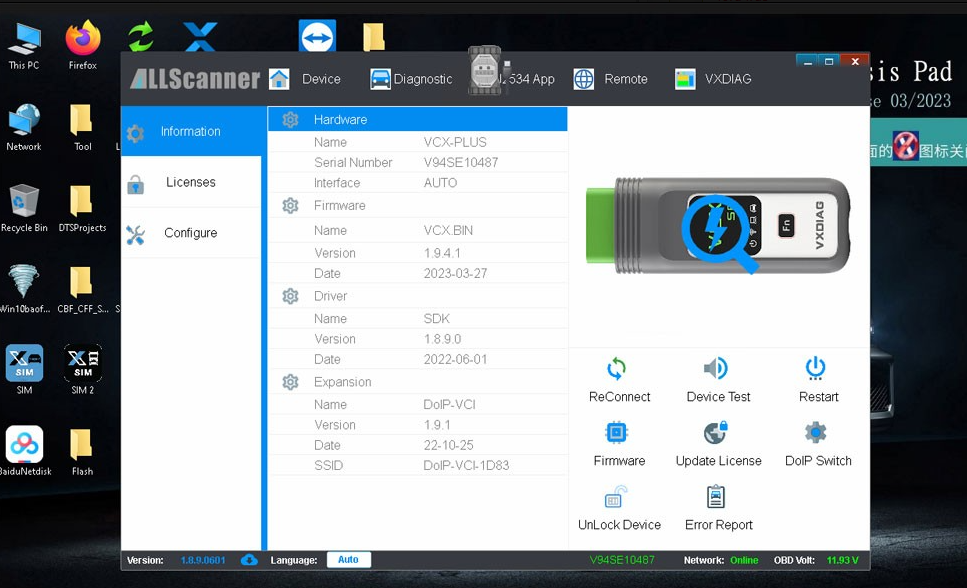Screen dimensions: 967x588
Task: Select expansion date 22-10-25
Action: [x=448, y=445]
